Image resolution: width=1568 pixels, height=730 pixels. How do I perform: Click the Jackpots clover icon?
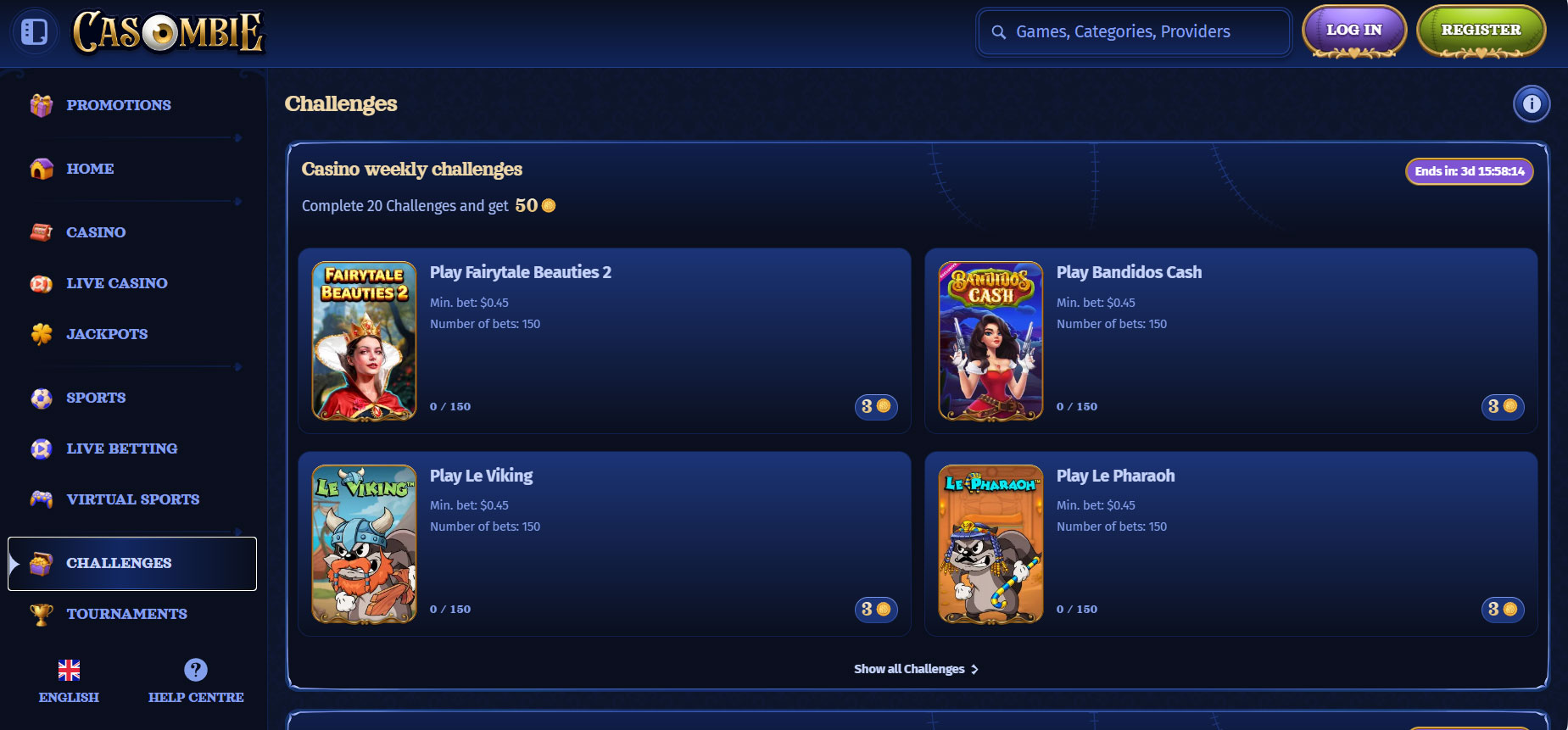42,334
